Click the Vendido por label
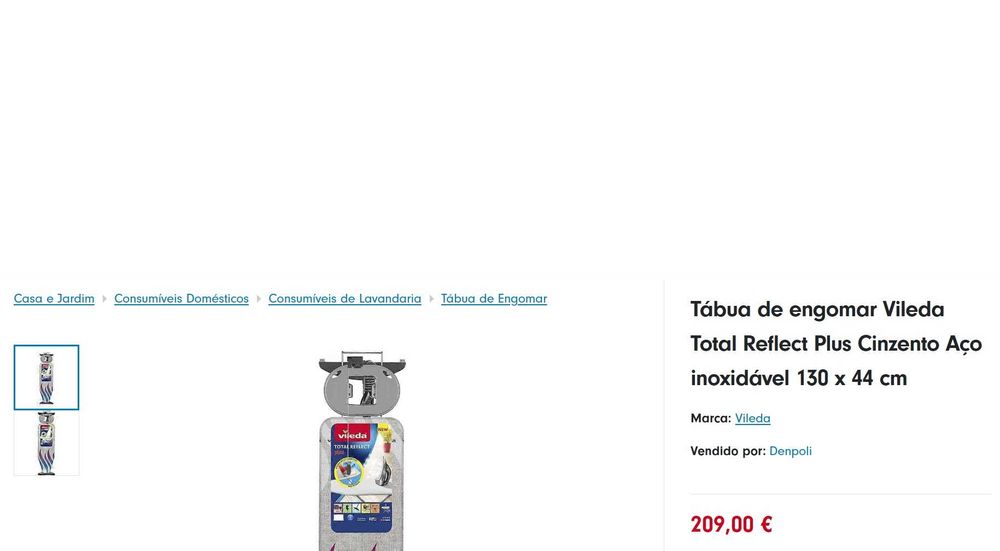Viewport: 1000px width, 551px height. 728,451
